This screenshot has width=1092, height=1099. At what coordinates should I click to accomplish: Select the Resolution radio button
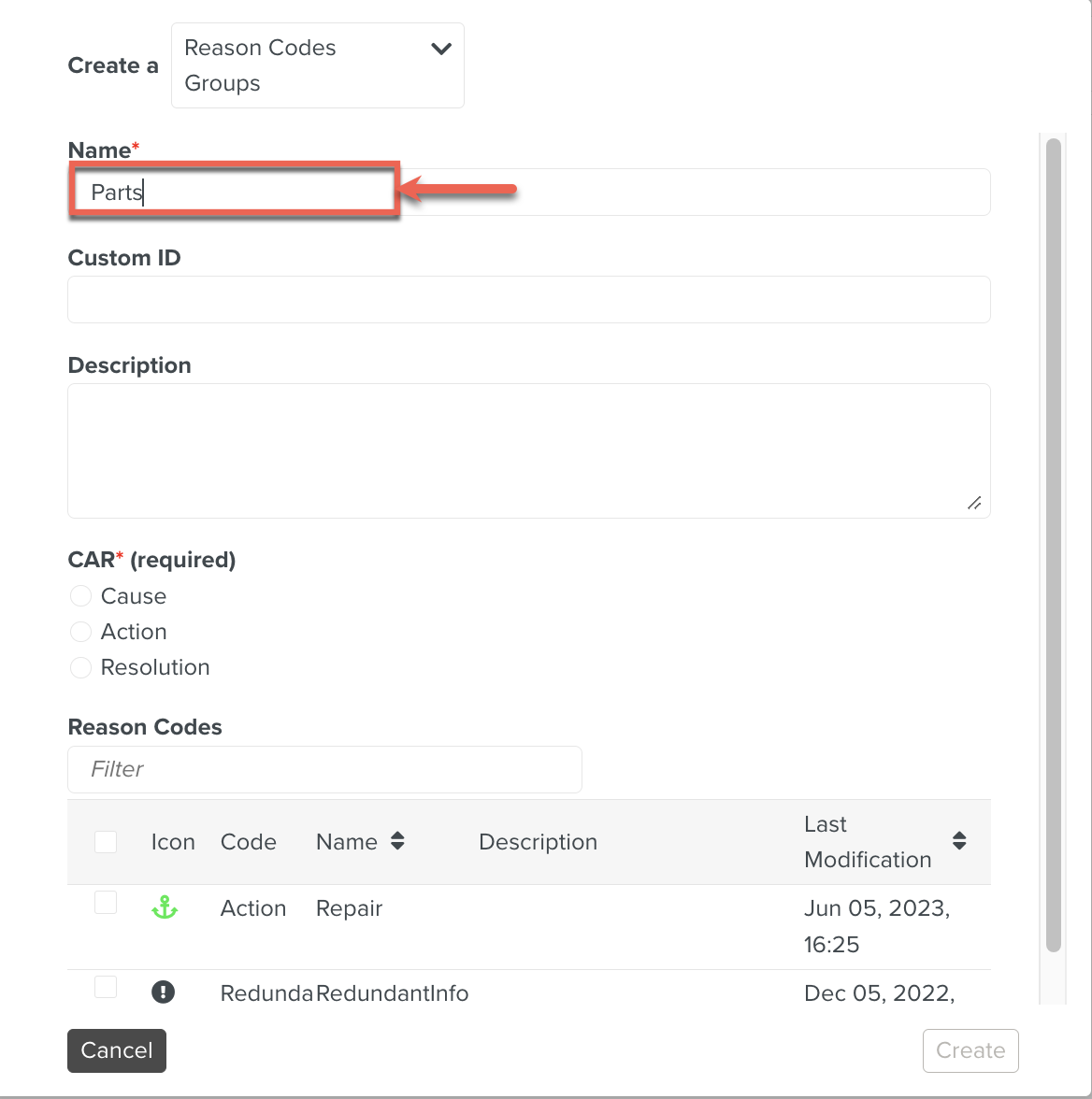pos(81,667)
